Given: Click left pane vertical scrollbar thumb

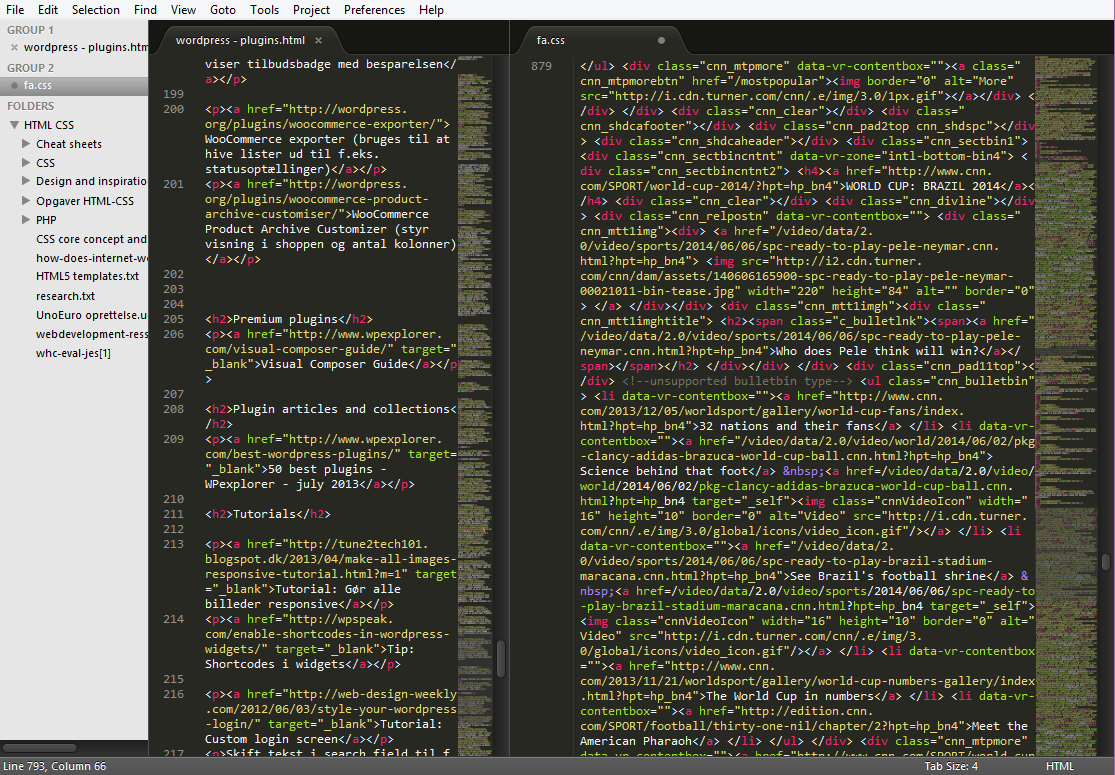Looking at the screenshot, I should pyautogui.click(x=501, y=658).
